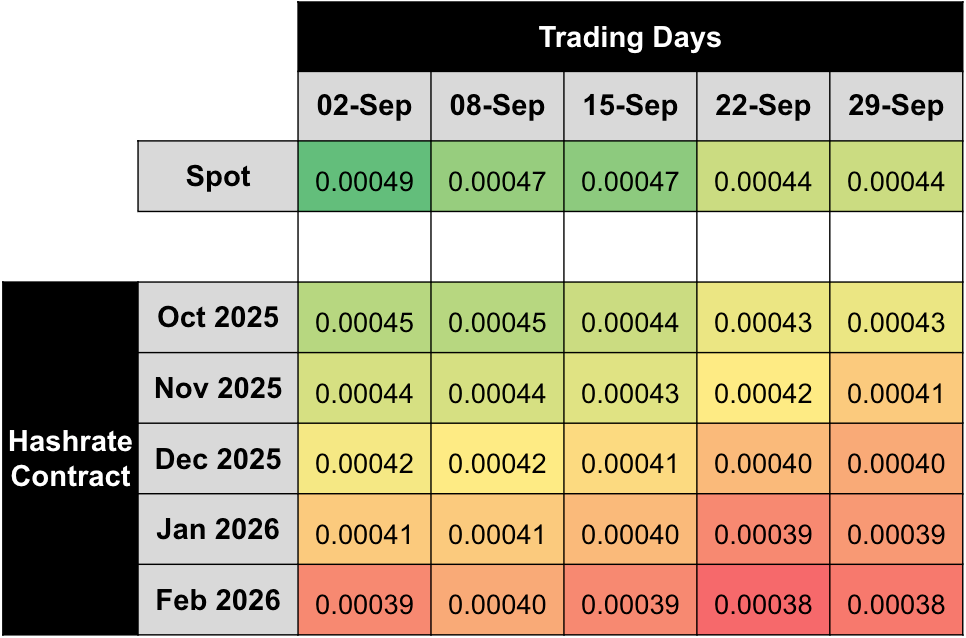
Task: Click Jan 2026 value under 29-Sep
Action: coord(896,534)
